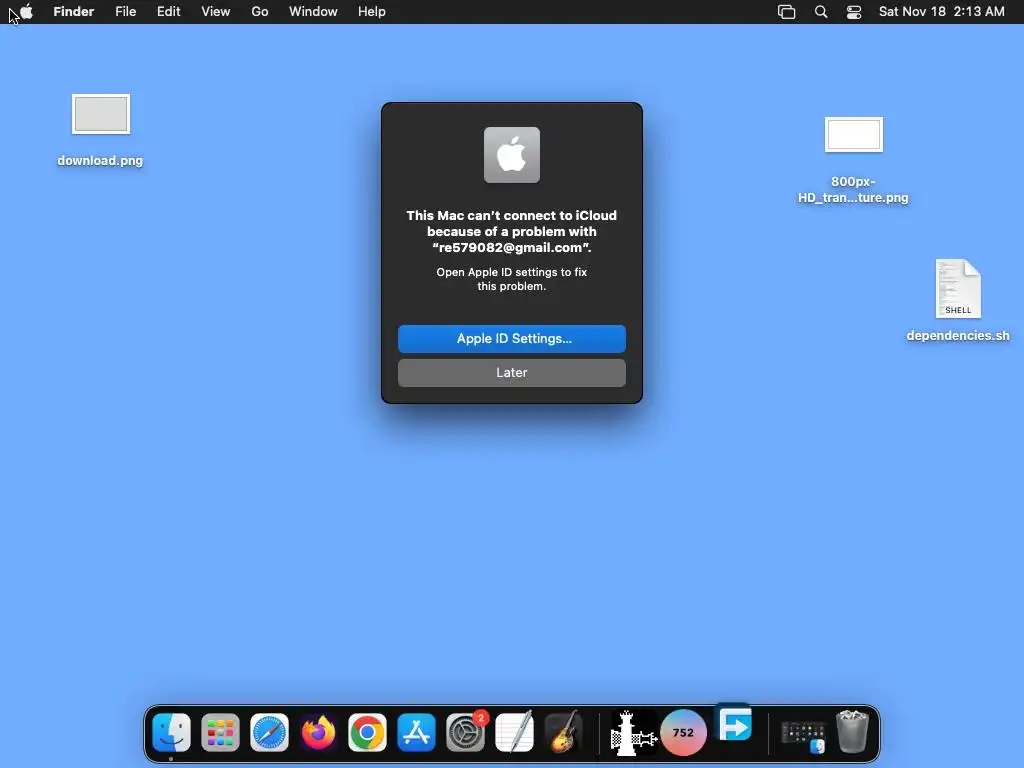This screenshot has height=768, width=1024.
Task: Launch Google Chrome from the Dock
Action: (367, 732)
